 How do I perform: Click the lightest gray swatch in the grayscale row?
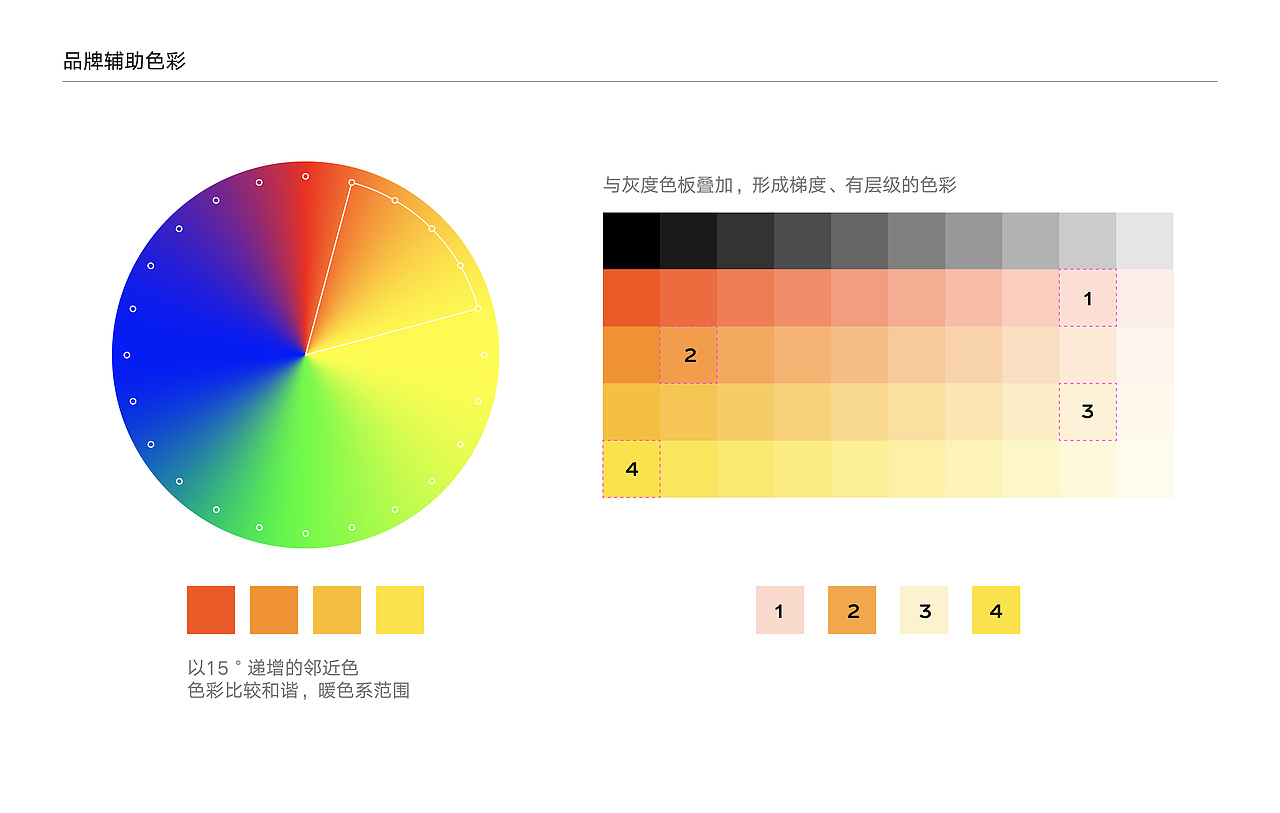1145,238
